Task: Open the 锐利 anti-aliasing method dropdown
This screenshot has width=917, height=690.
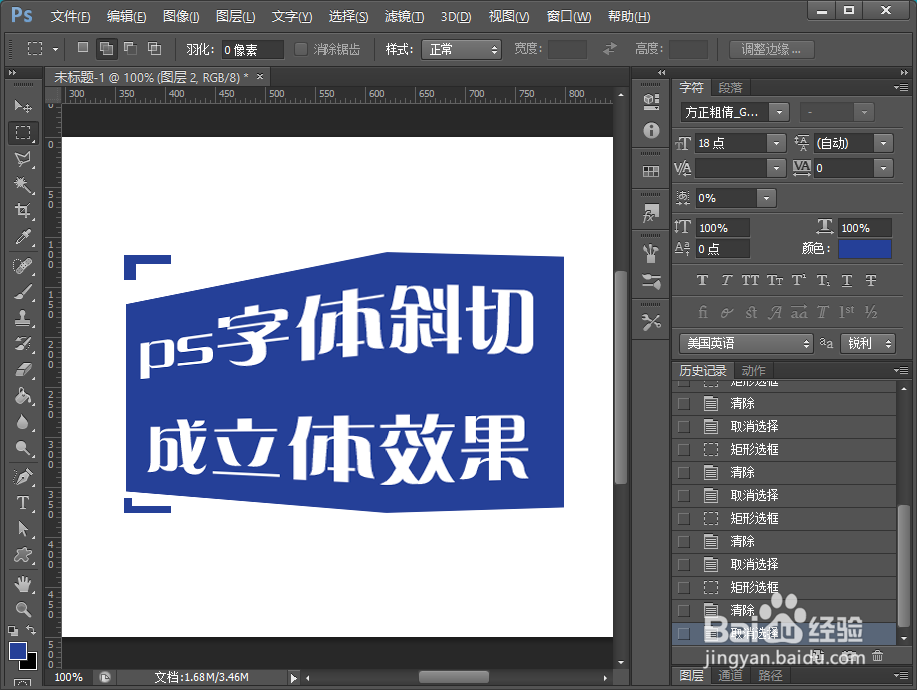Action: 867,343
